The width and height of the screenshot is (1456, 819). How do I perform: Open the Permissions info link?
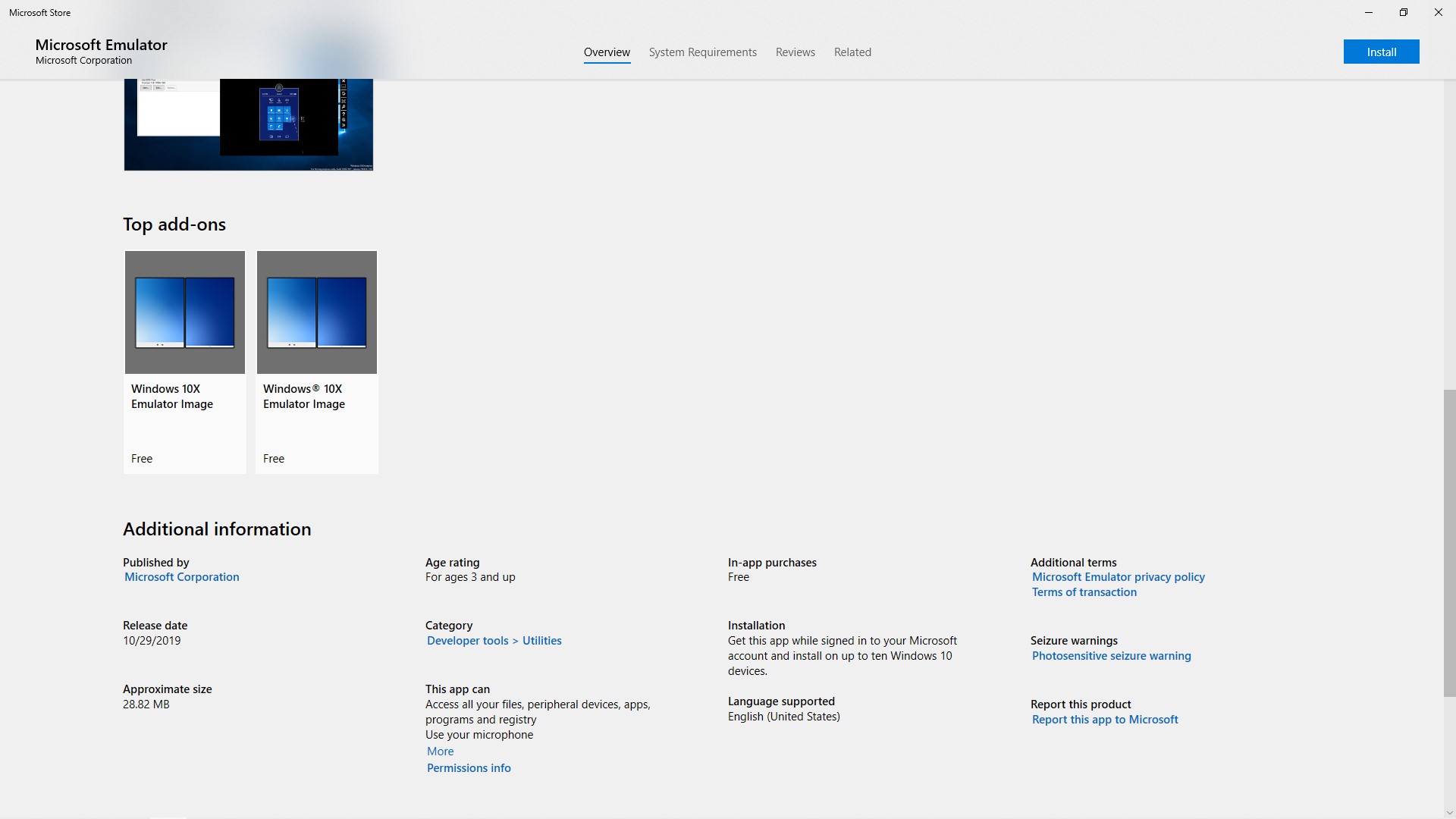coord(469,768)
